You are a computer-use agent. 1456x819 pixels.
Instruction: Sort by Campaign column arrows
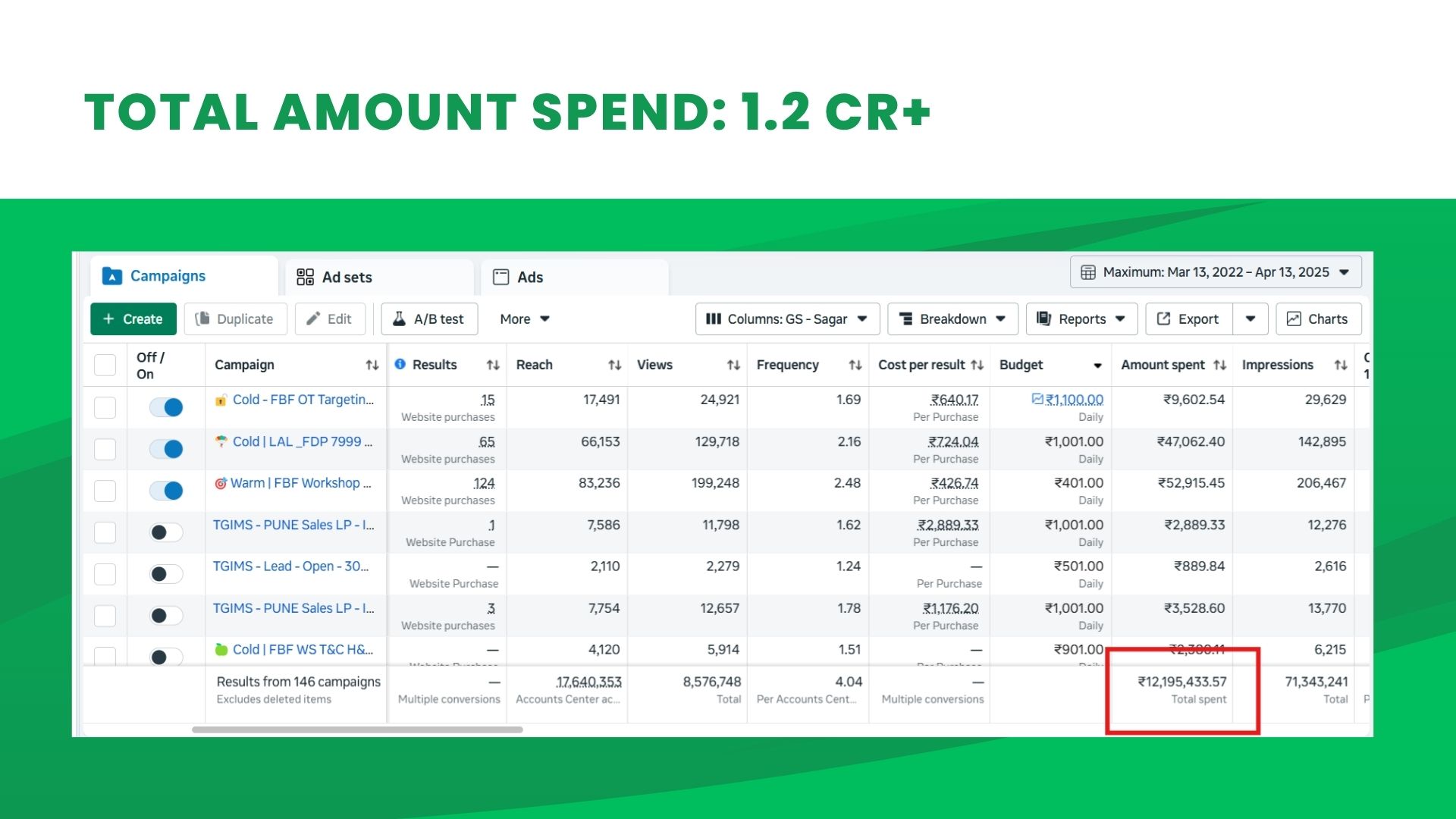372,366
